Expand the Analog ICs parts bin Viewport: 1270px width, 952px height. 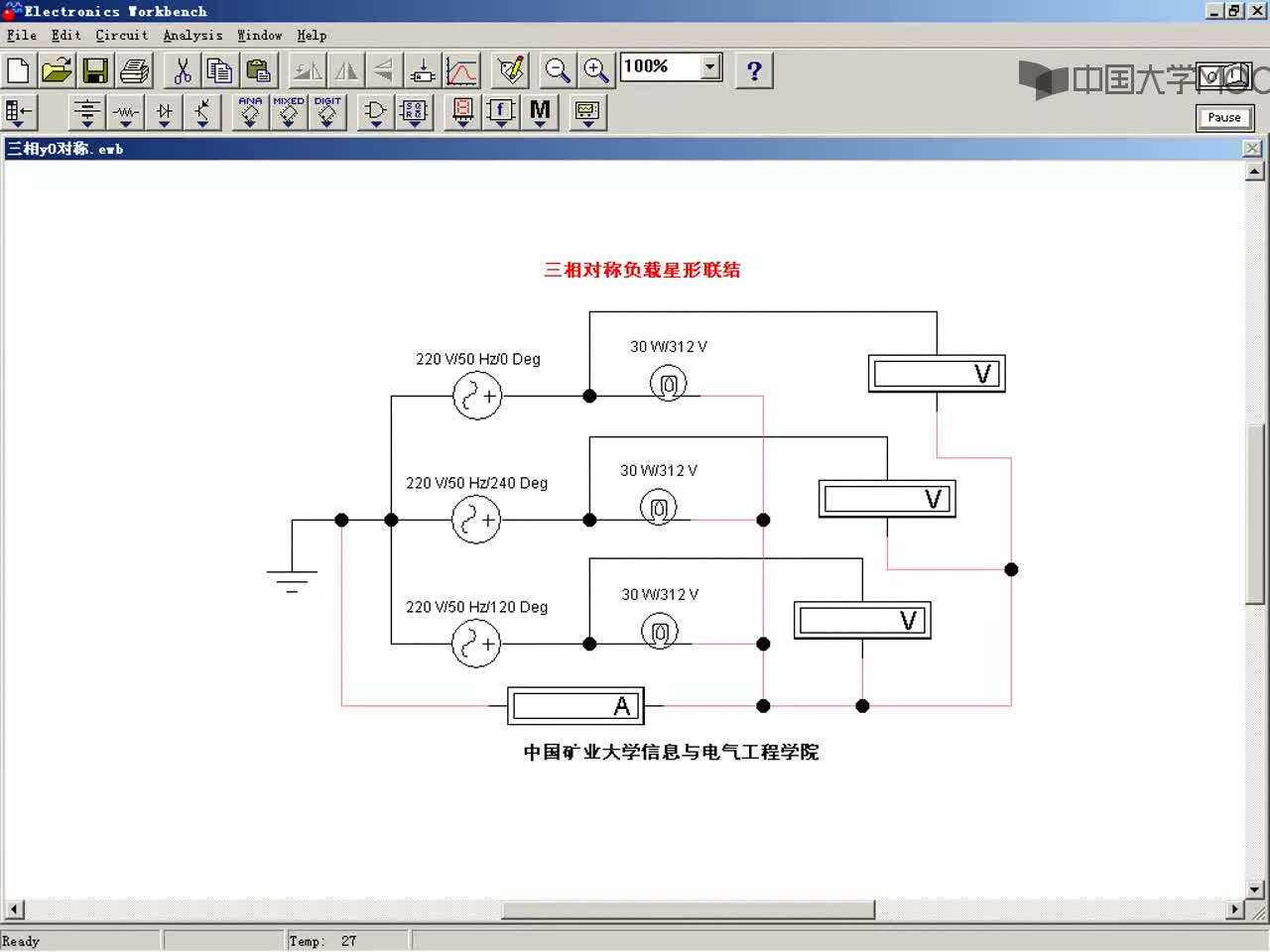[x=250, y=112]
